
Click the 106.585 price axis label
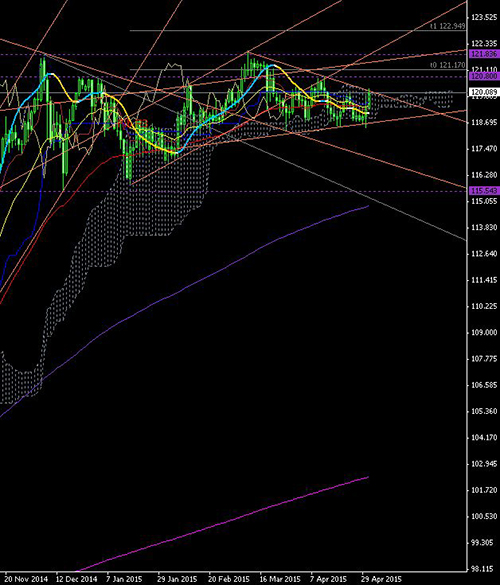pos(484,385)
